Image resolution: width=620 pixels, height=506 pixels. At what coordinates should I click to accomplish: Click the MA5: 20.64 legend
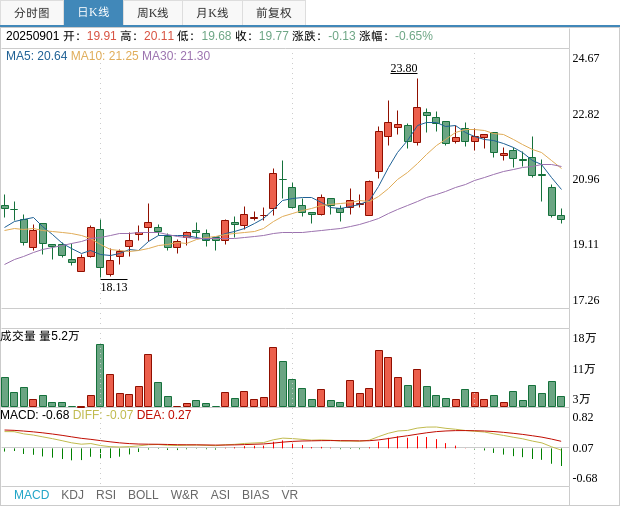point(36,56)
